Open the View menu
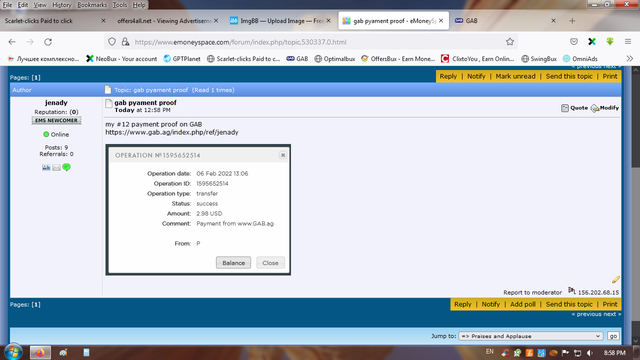The width and height of the screenshot is (640, 360). pyautogui.click(x=40, y=5)
